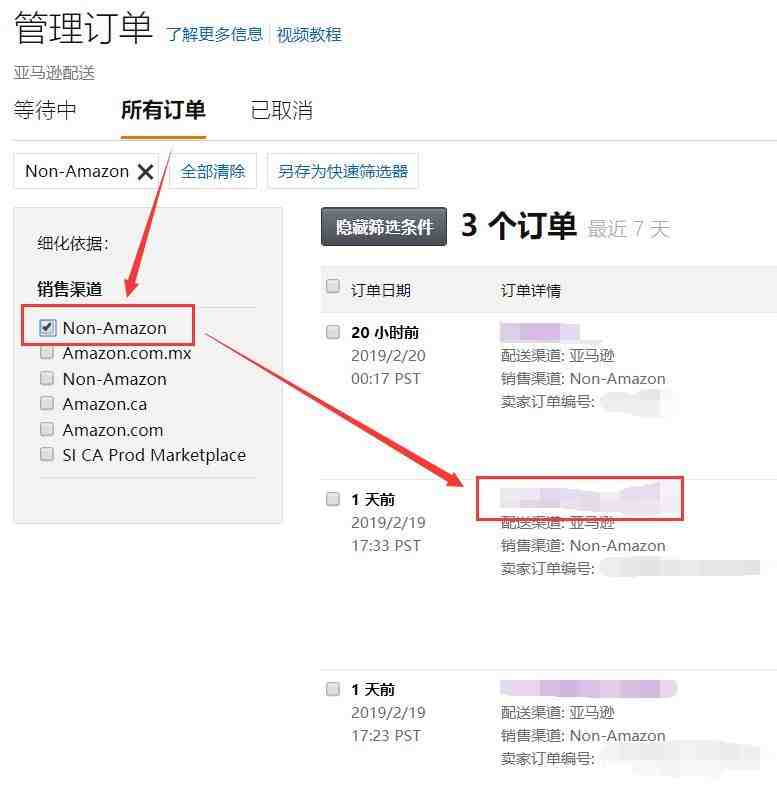Toggle the select-all orders header checkbox

click(x=333, y=286)
